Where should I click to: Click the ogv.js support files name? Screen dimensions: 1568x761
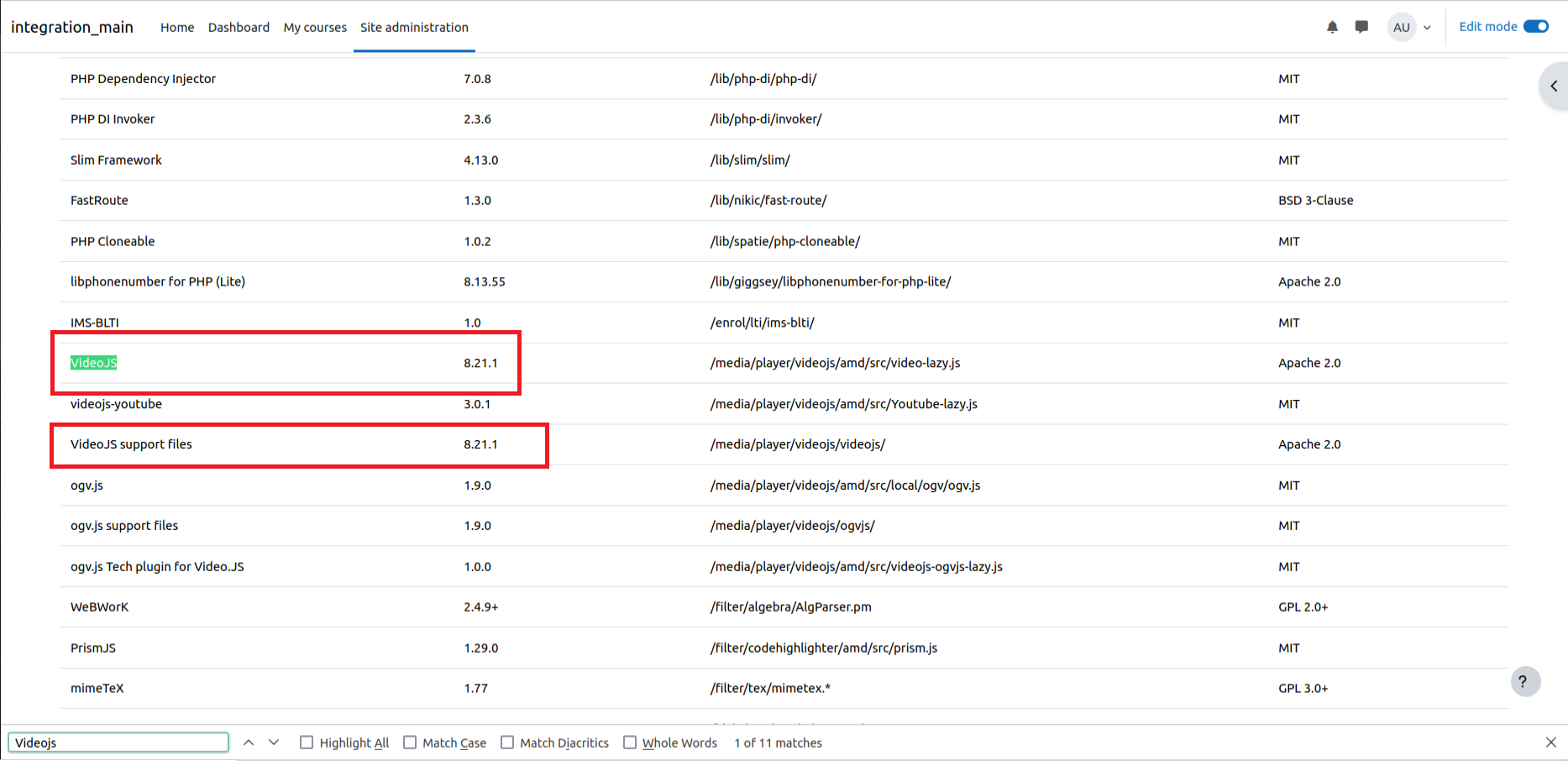pos(124,526)
